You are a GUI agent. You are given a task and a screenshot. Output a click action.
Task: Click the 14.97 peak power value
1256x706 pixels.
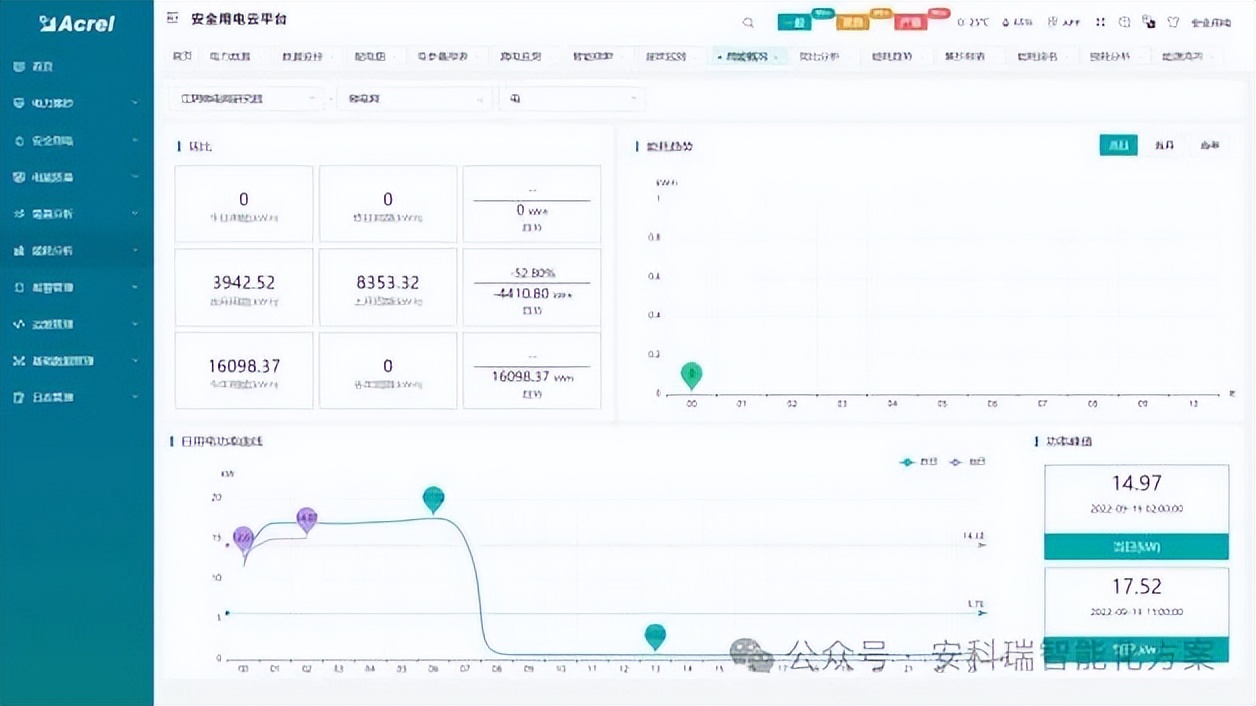(x=1137, y=483)
